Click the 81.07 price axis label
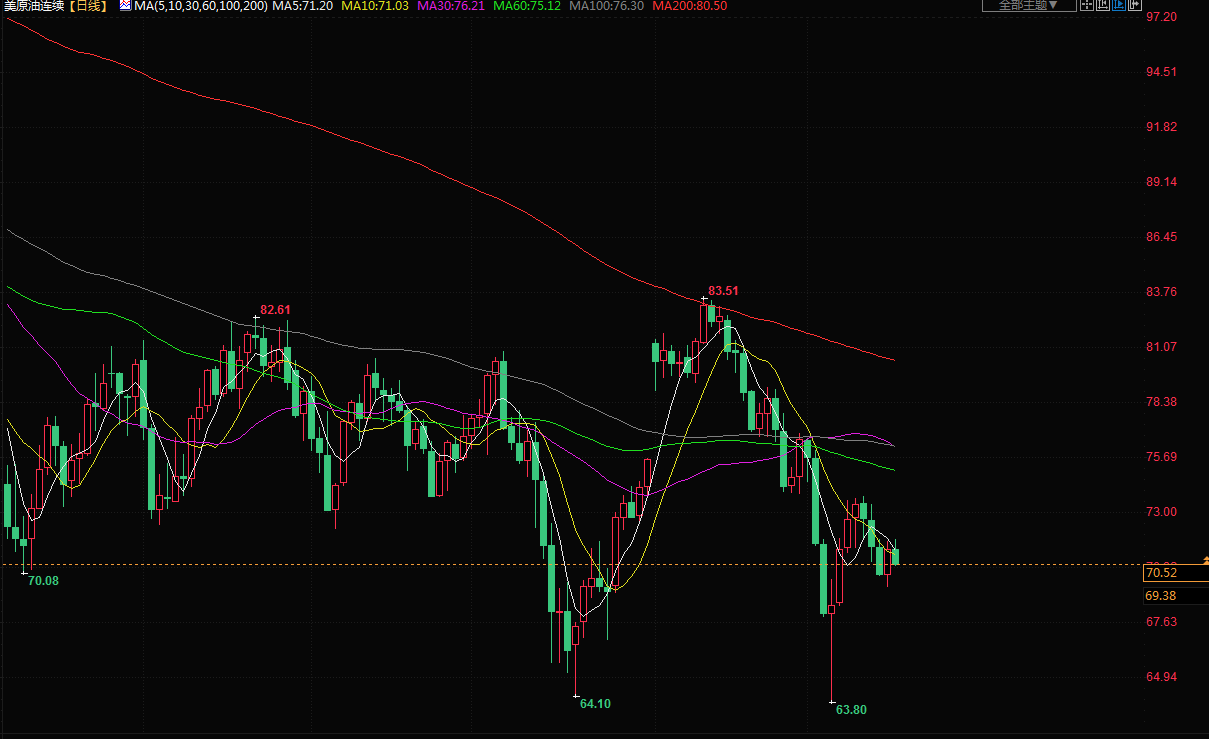 click(1161, 347)
